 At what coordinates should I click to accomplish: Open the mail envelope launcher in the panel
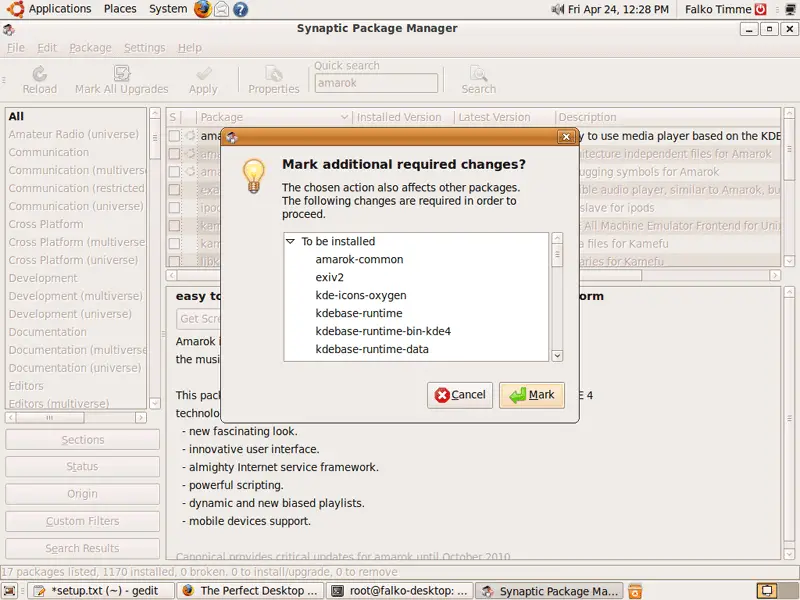tap(221, 9)
